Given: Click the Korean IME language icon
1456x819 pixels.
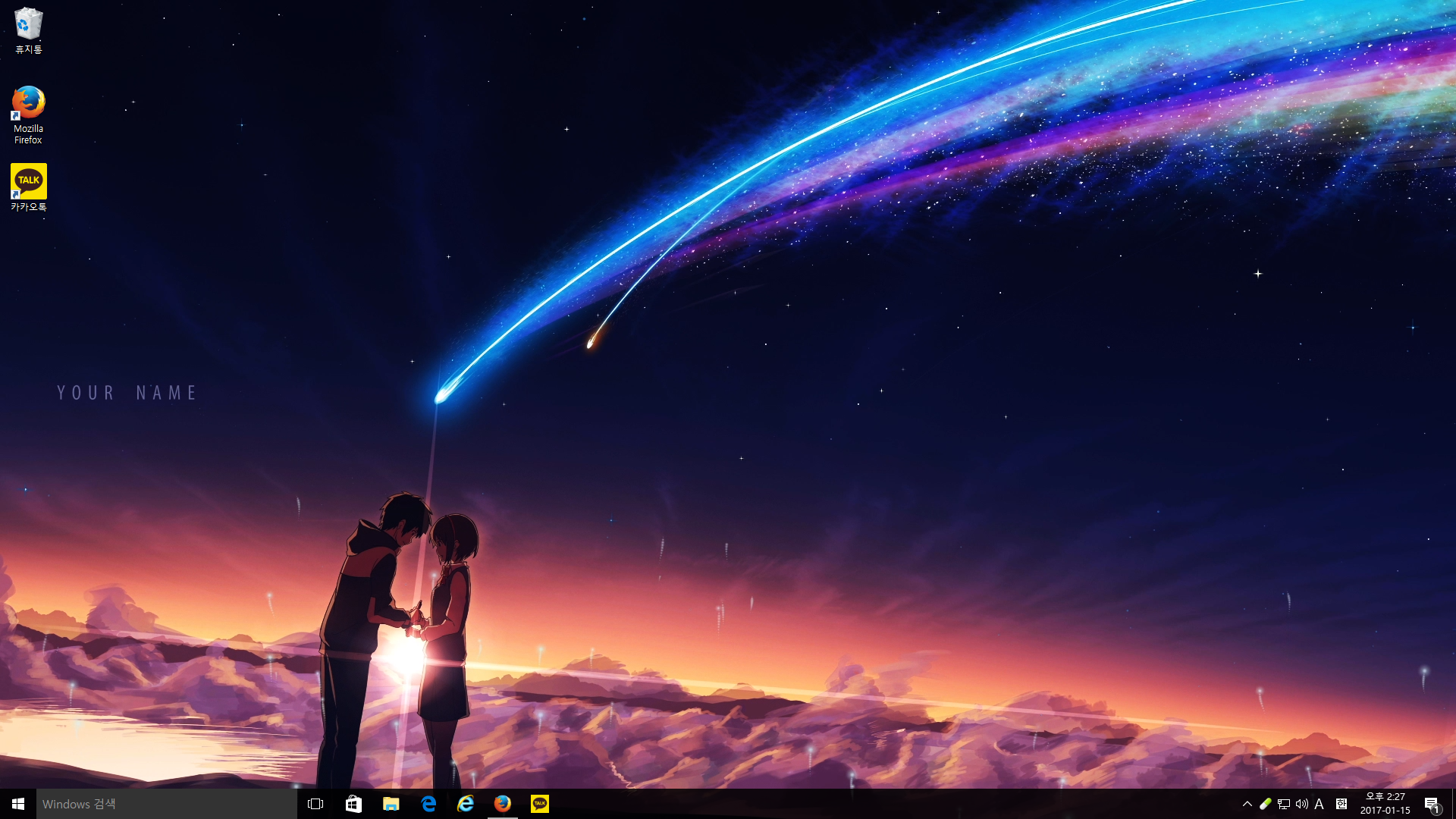Looking at the screenshot, I should pyautogui.click(x=1341, y=804).
